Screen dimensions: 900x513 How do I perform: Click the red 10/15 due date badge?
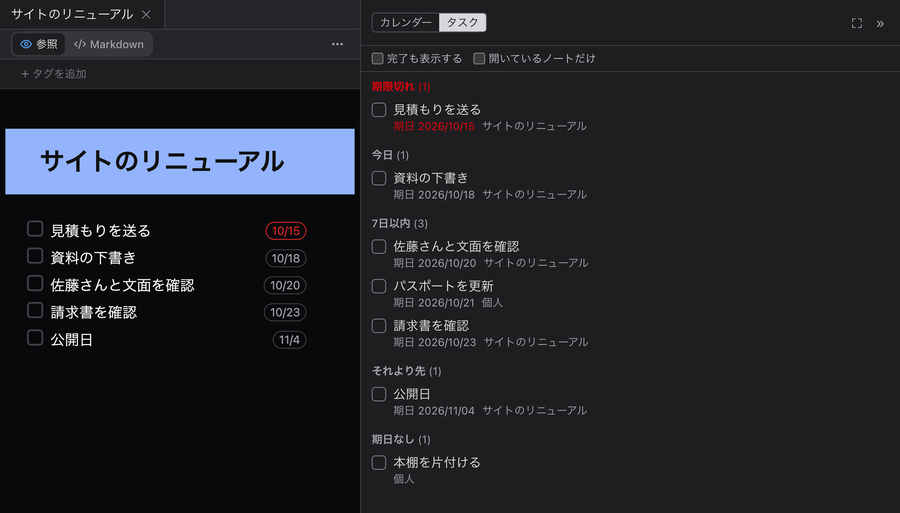coord(286,231)
